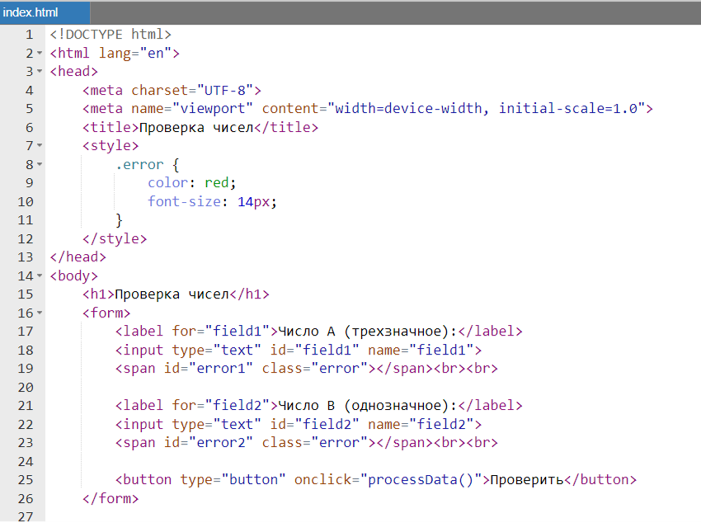Click the "UTF-8" charset value
Screen dimensions: 701x522
(229, 90)
